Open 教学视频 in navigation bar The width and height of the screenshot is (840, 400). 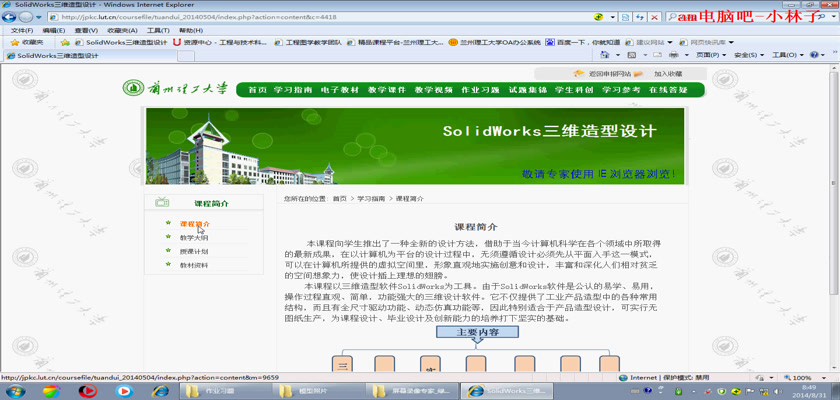pyautogui.click(x=433, y=90)
